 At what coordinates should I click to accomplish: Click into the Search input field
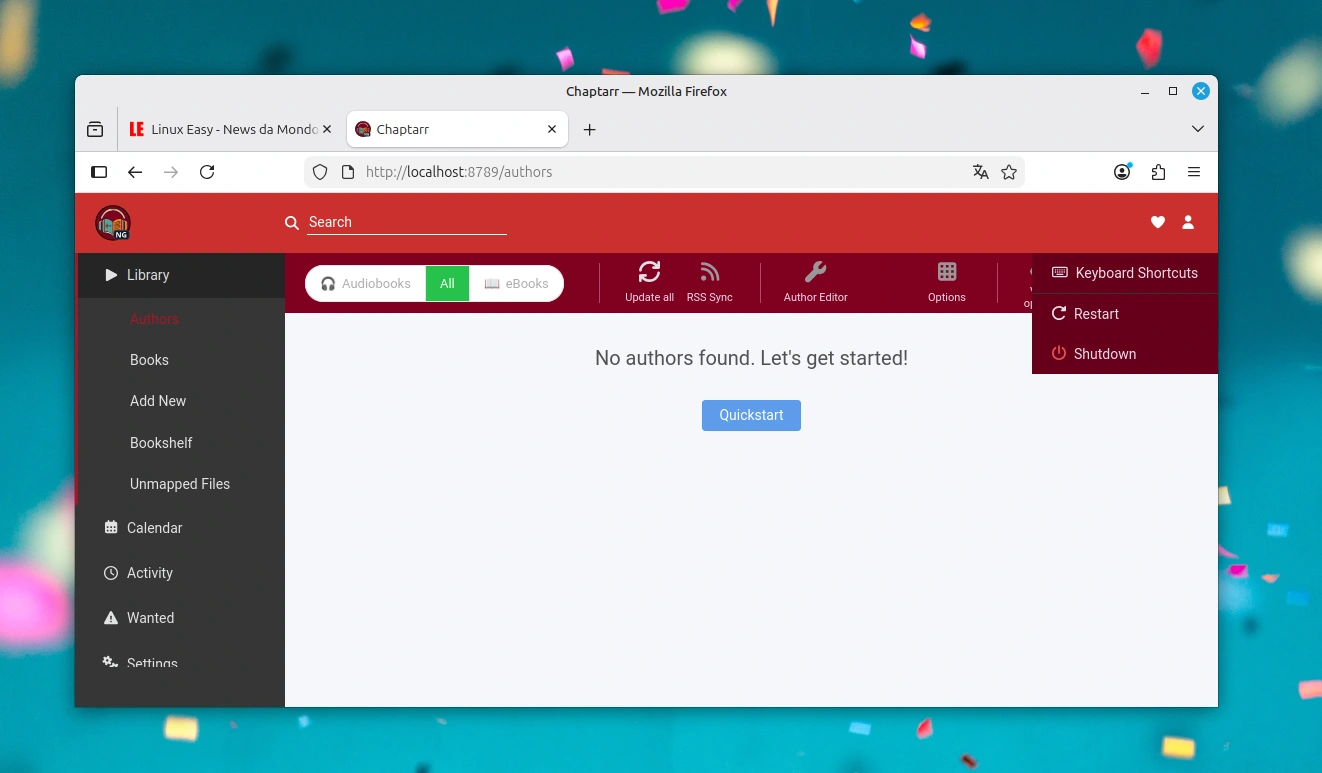[407, 222]
